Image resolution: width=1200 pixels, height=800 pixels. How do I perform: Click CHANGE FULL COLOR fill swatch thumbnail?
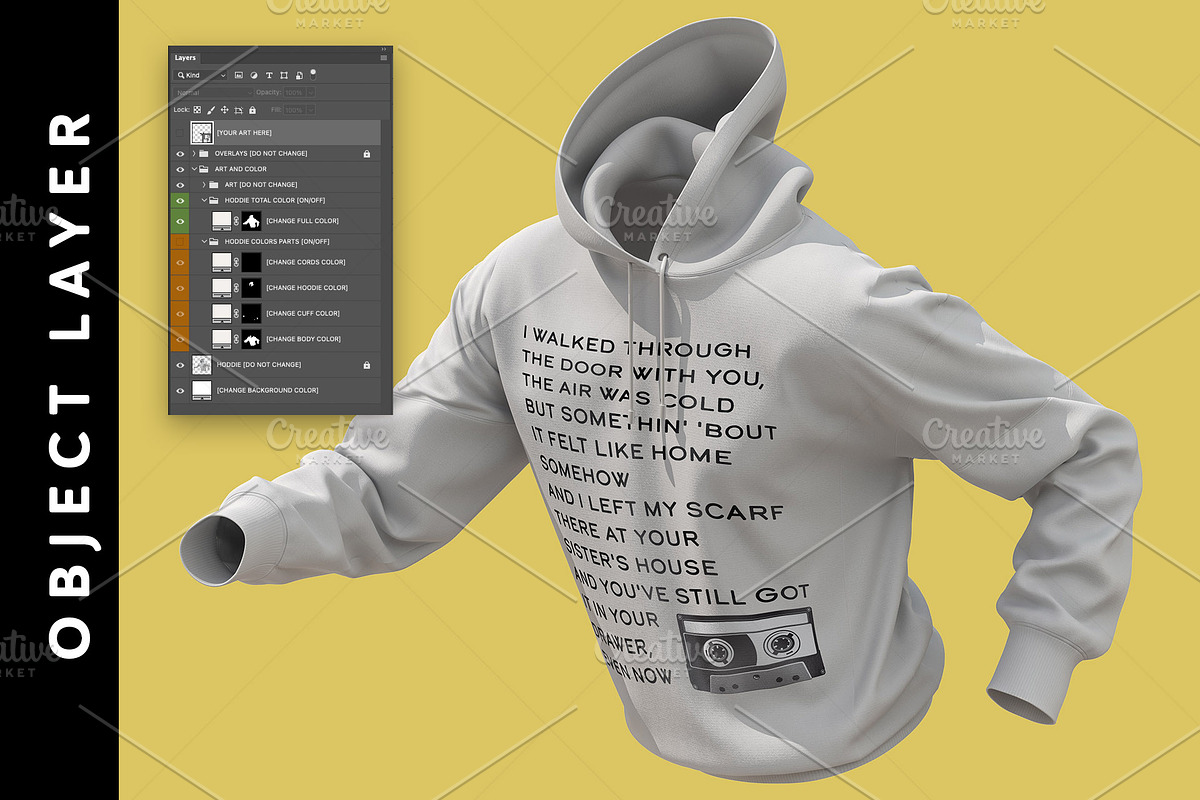(x=222, y=221)
